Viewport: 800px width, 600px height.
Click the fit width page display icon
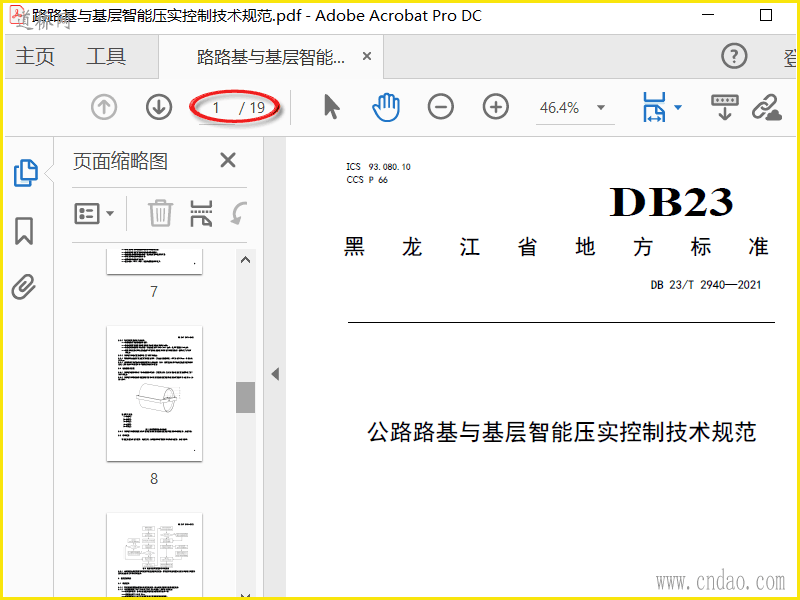click(654, 107)
